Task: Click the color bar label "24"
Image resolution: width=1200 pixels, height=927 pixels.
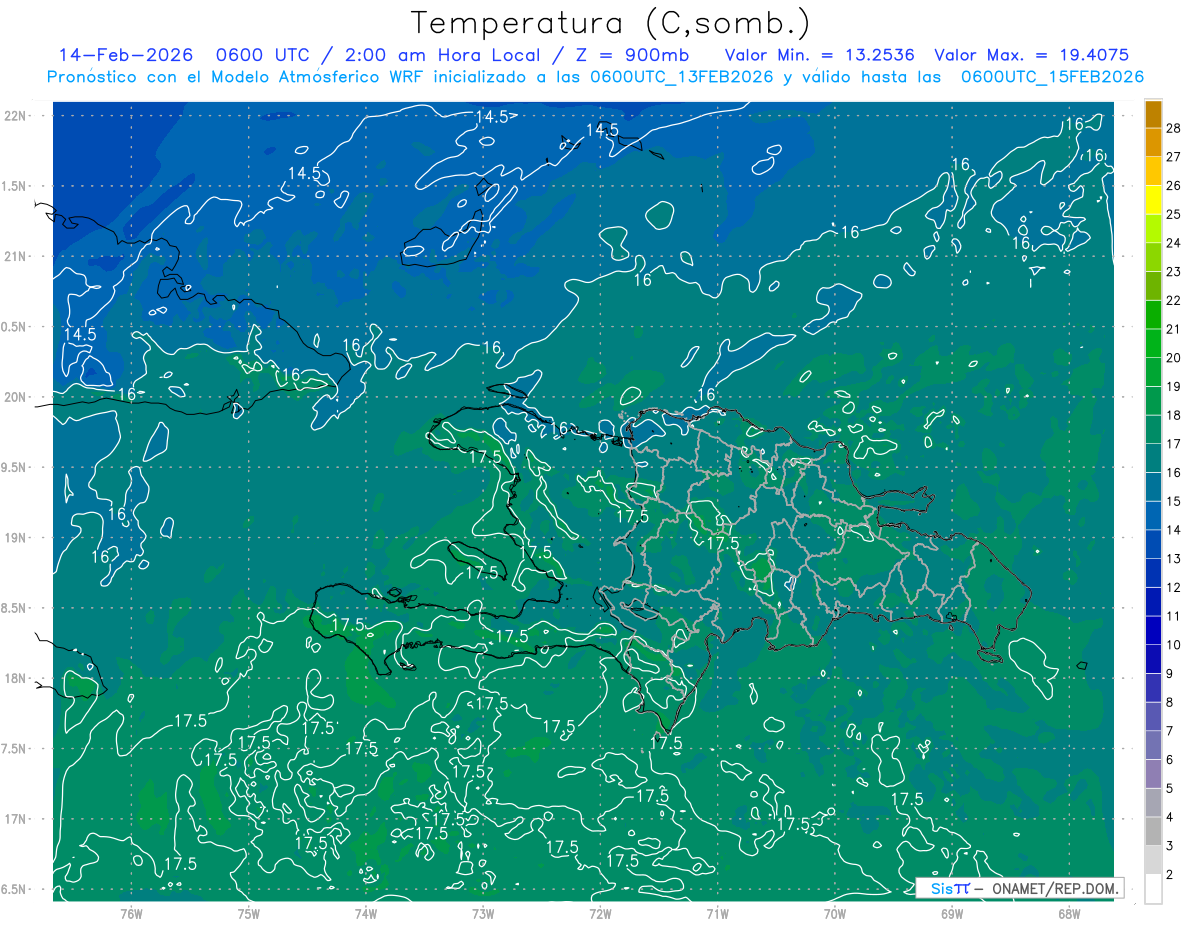Action: (1174, 243)
